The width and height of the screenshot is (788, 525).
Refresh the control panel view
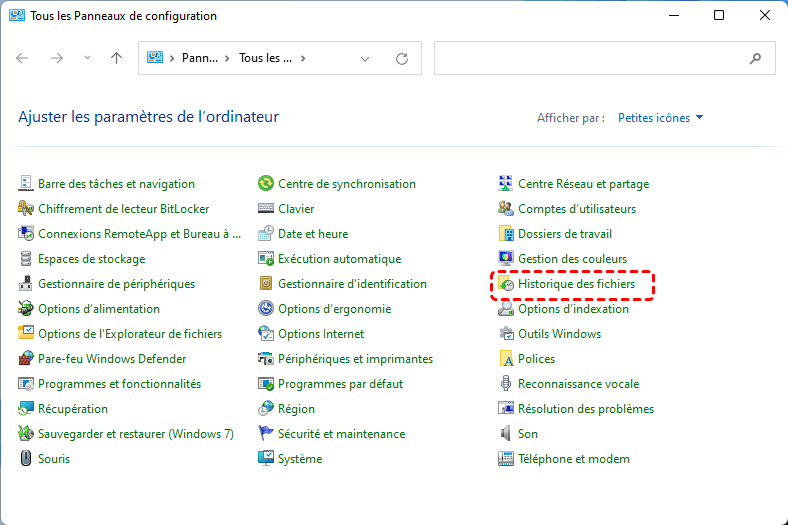[402, 59]
